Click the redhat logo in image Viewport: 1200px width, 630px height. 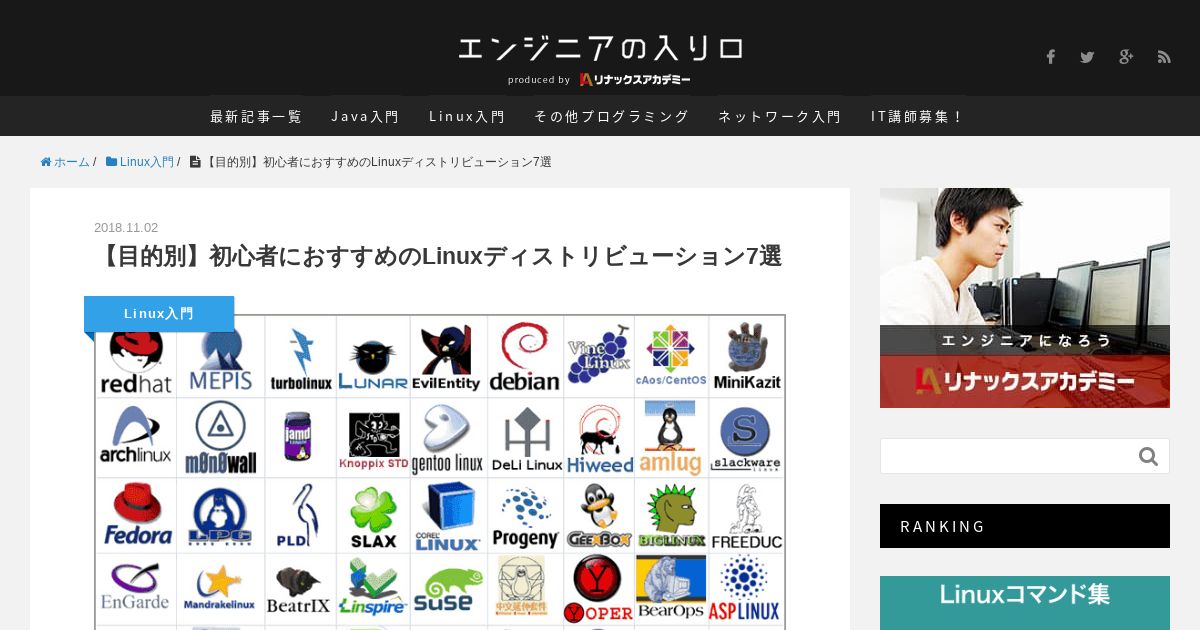click(136, 361)
